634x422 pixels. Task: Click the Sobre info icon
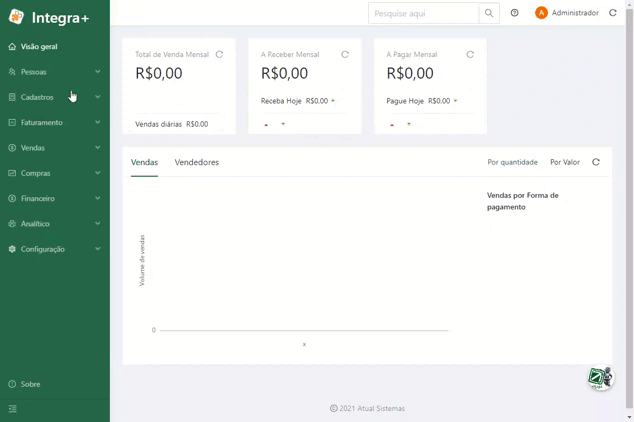coord(12,384)
